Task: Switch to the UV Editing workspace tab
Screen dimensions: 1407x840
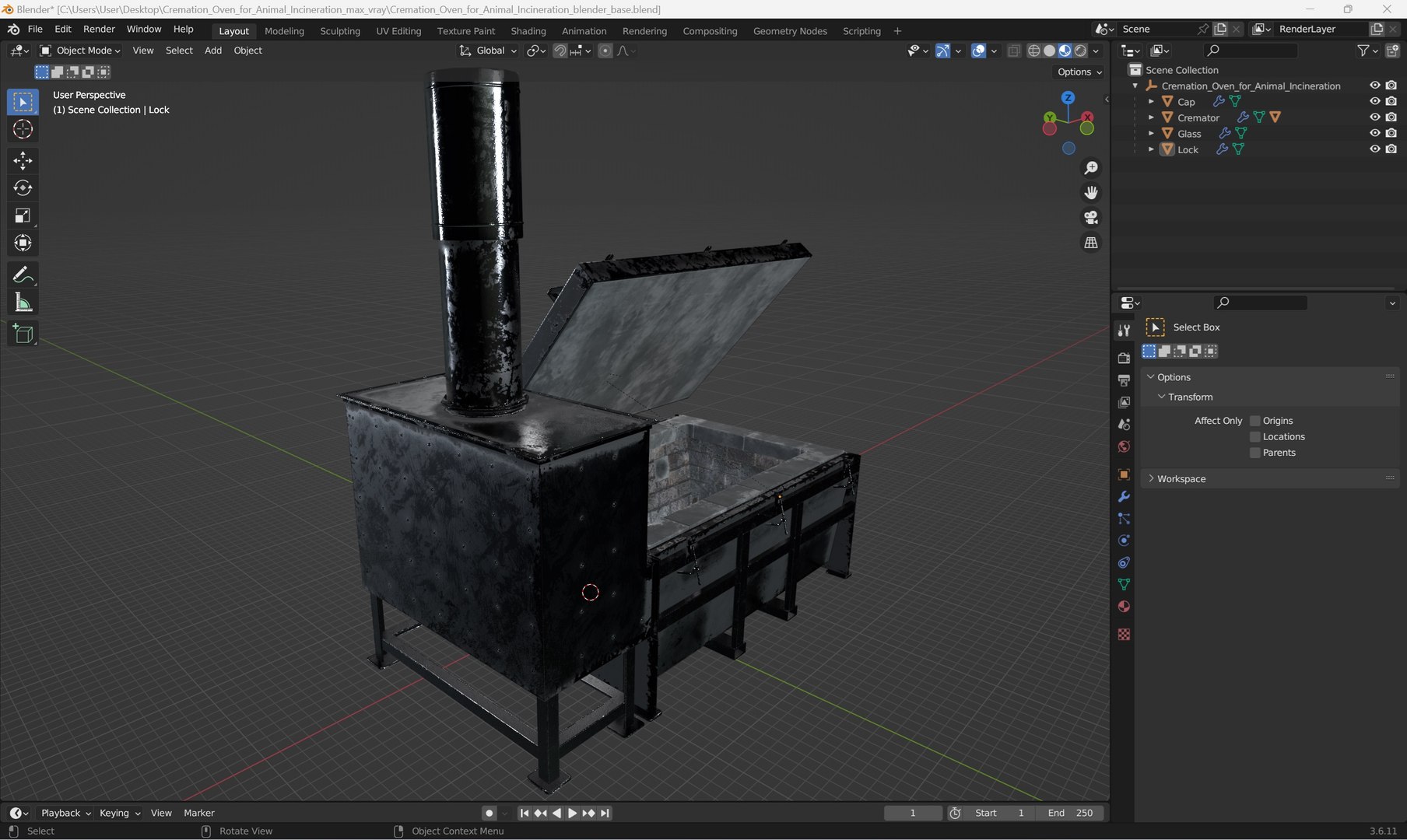Action: click(x=398, y=31)
